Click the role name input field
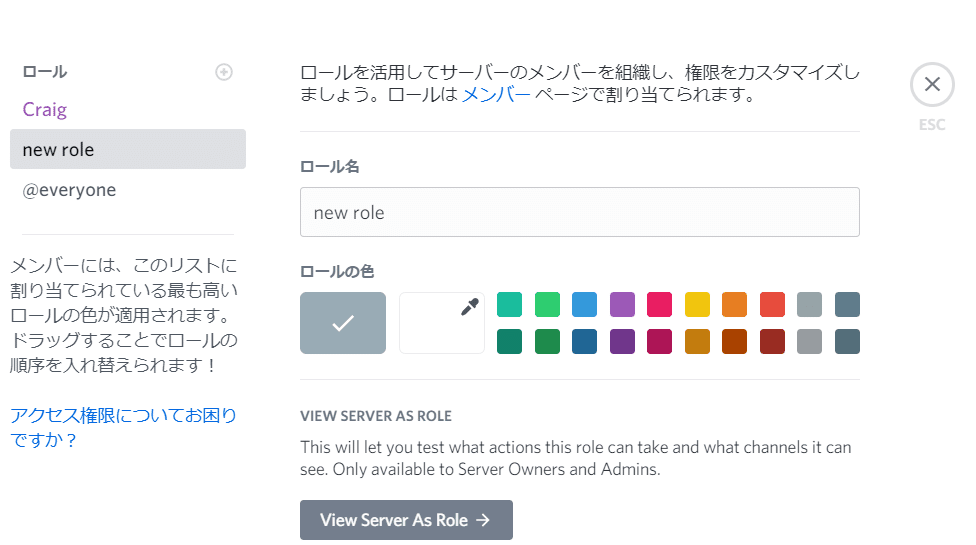The width and height of the screenshot is (976, 545). pos(579,212)
